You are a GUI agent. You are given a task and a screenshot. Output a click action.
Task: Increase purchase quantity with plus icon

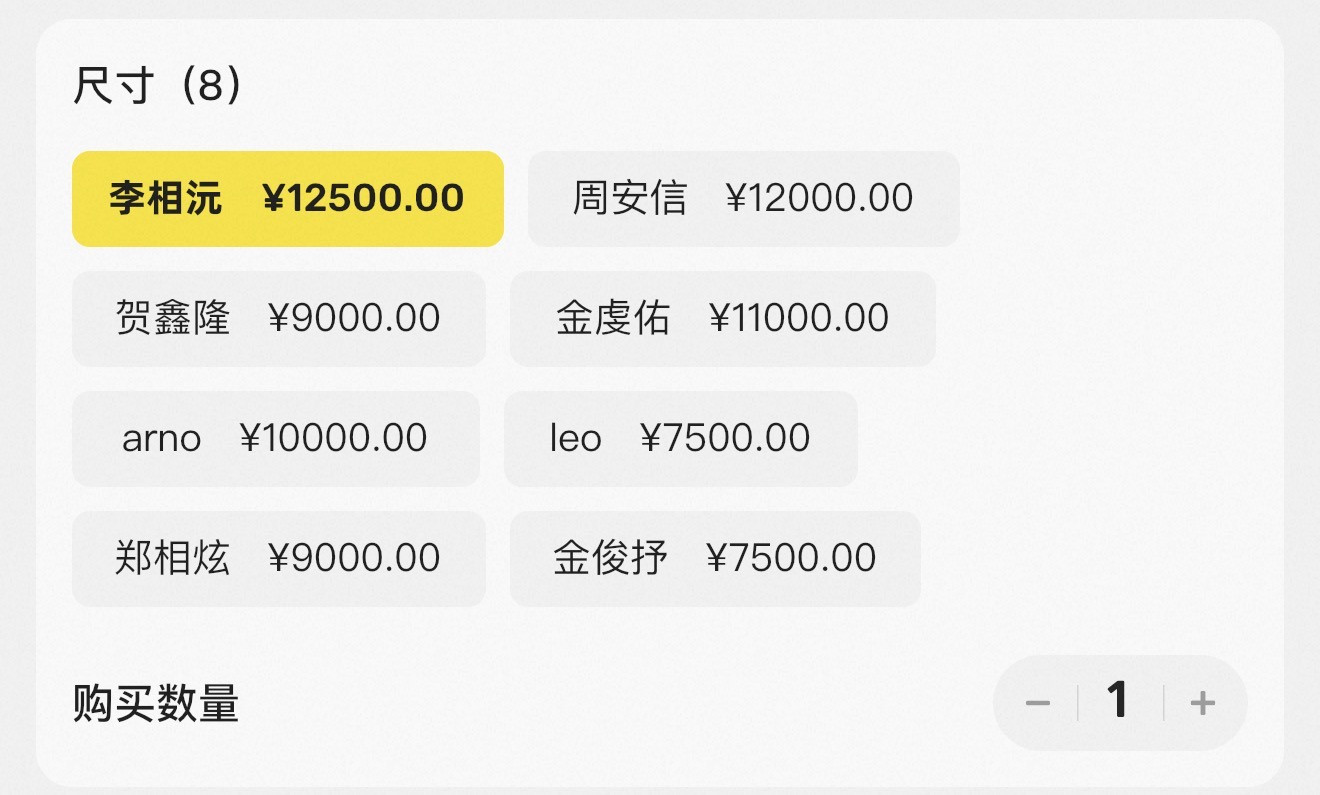pyautogui.click(x=1203, y=703)
